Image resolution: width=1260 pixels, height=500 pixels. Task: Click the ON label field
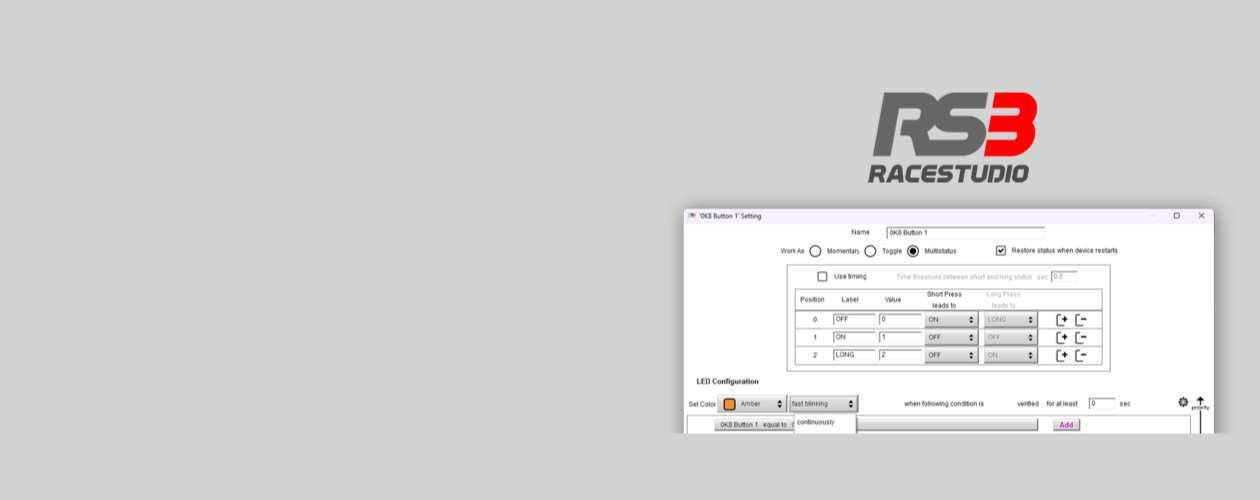854,337
